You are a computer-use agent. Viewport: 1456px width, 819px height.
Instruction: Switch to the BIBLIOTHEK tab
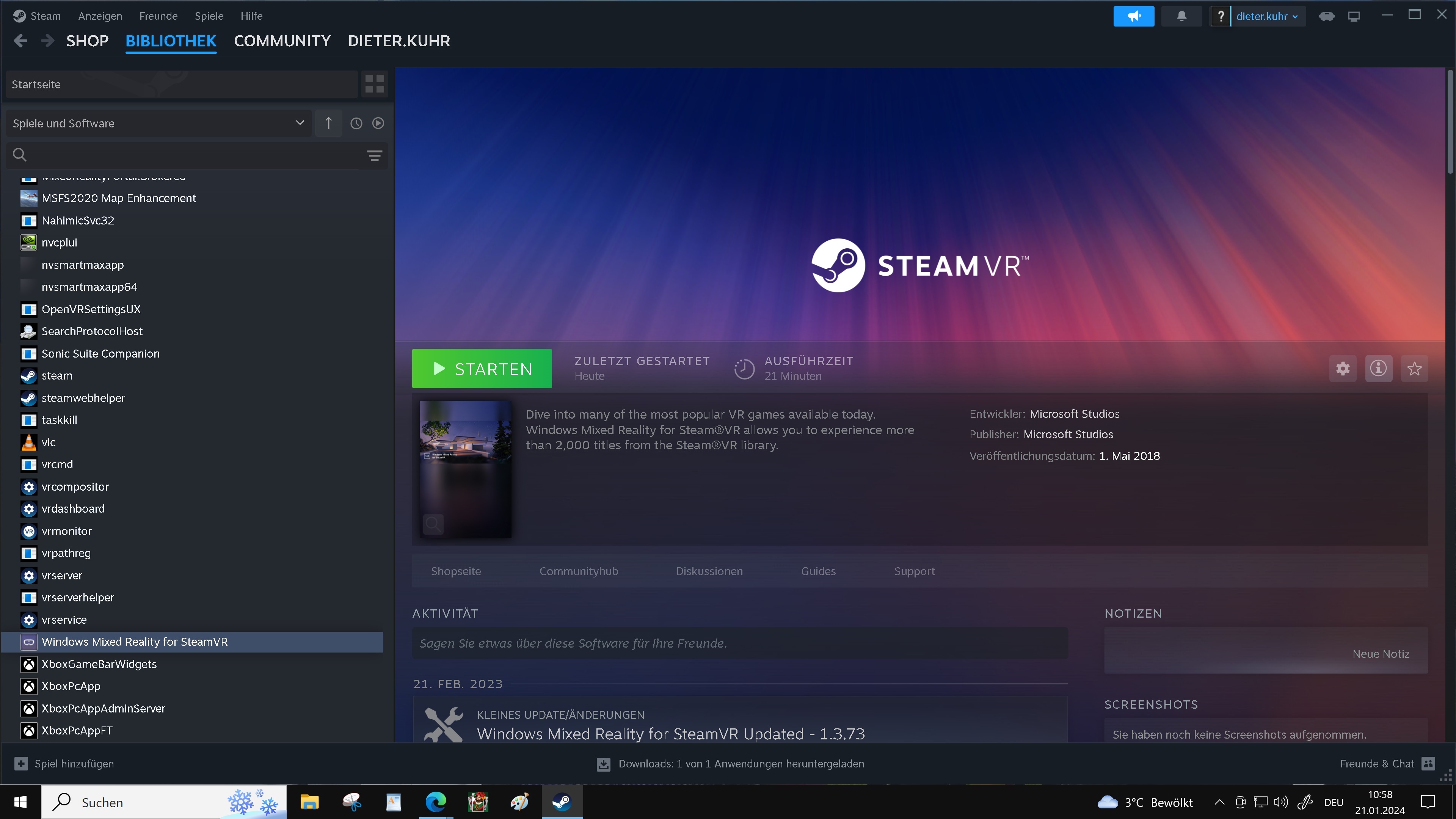171,41
